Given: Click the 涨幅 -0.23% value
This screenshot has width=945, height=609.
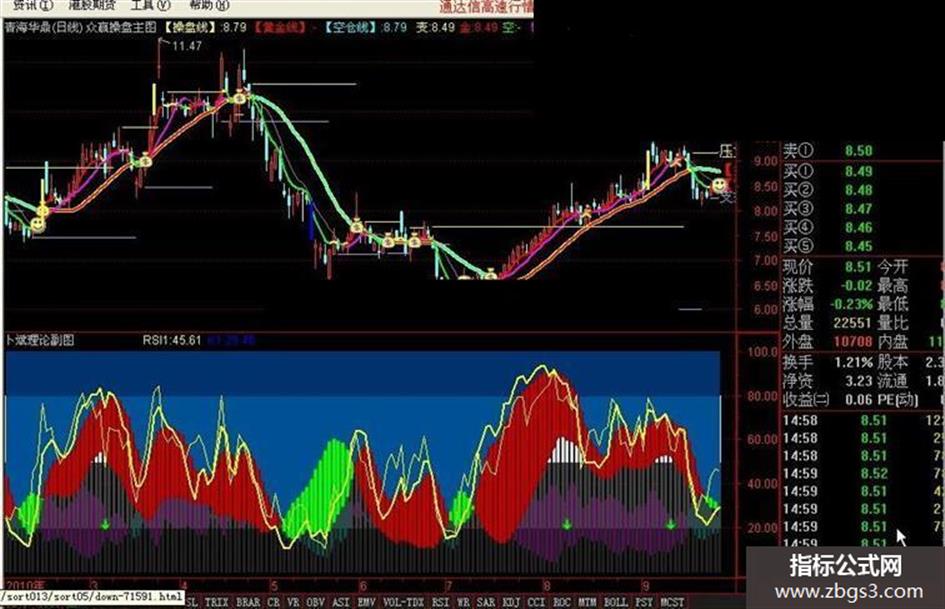Looking at the screenshot, I should tap(852, 304).
